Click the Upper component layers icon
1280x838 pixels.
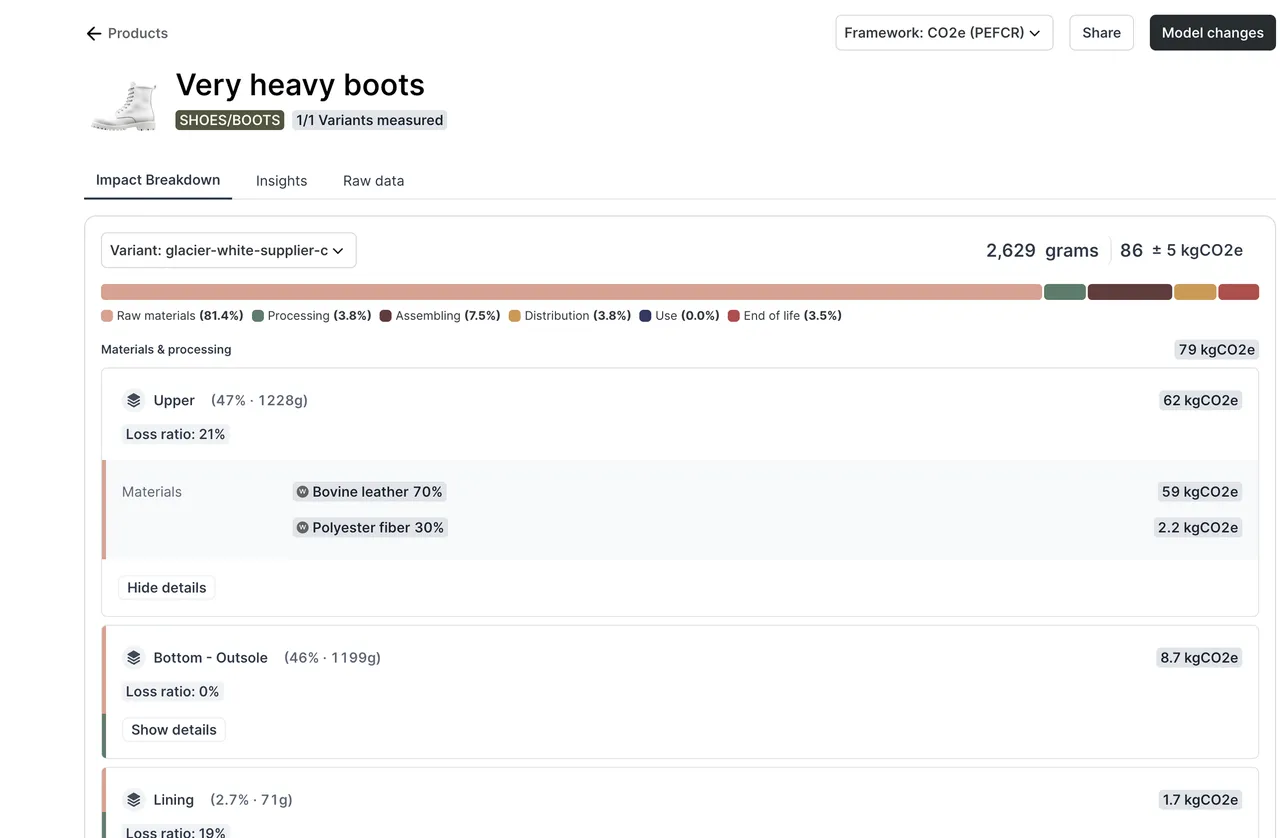tap(134, 400)
